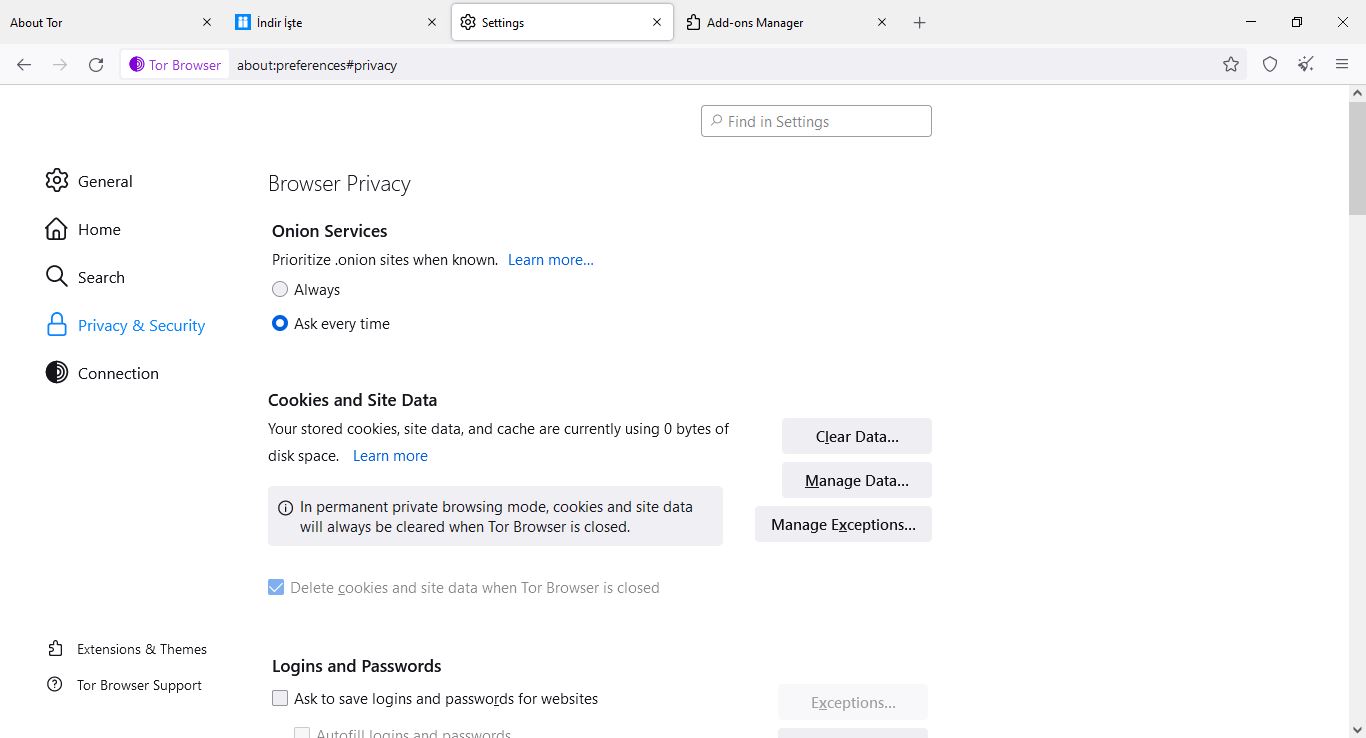Minimize the browser window

pos(1251,22)
